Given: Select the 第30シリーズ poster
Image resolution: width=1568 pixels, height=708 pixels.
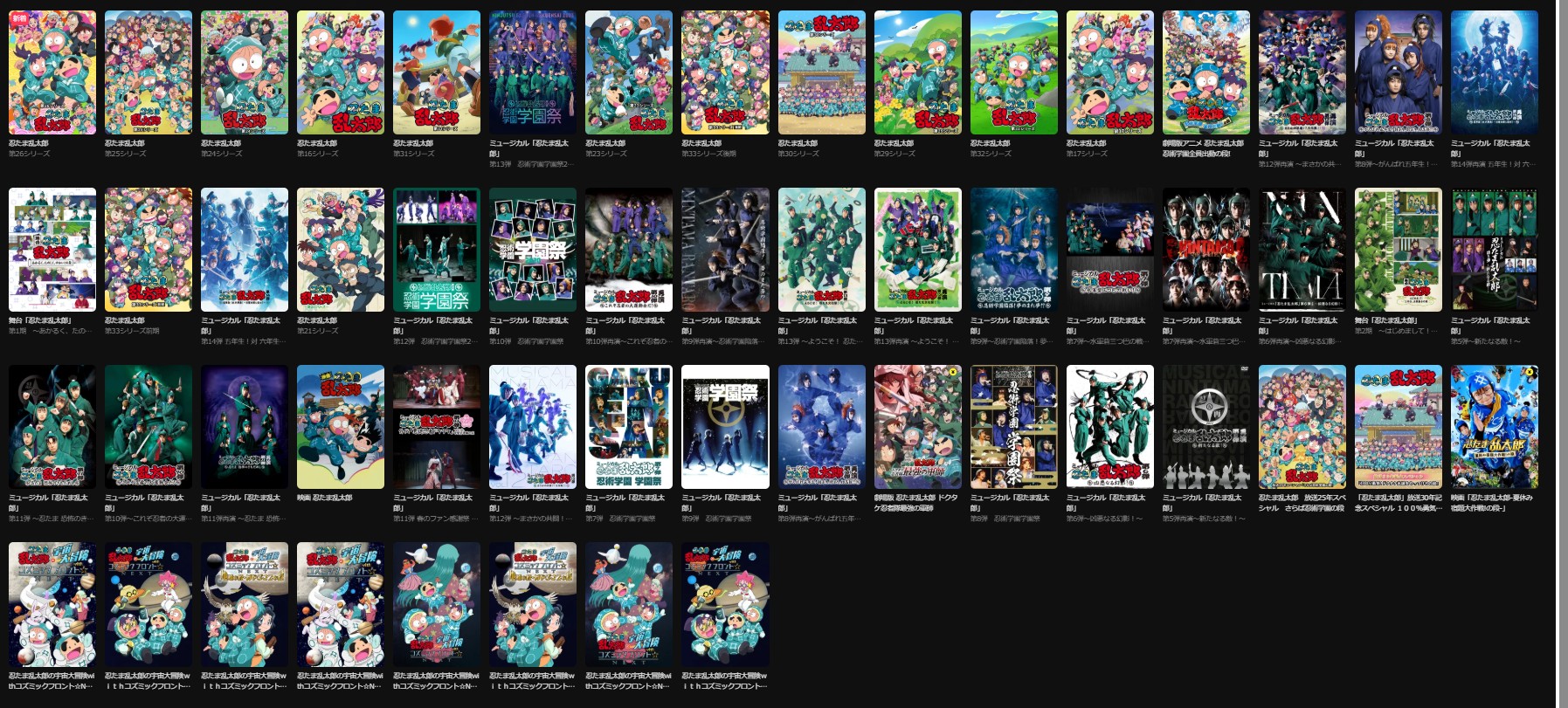Looking at the screenshot, I should (822, 72).
